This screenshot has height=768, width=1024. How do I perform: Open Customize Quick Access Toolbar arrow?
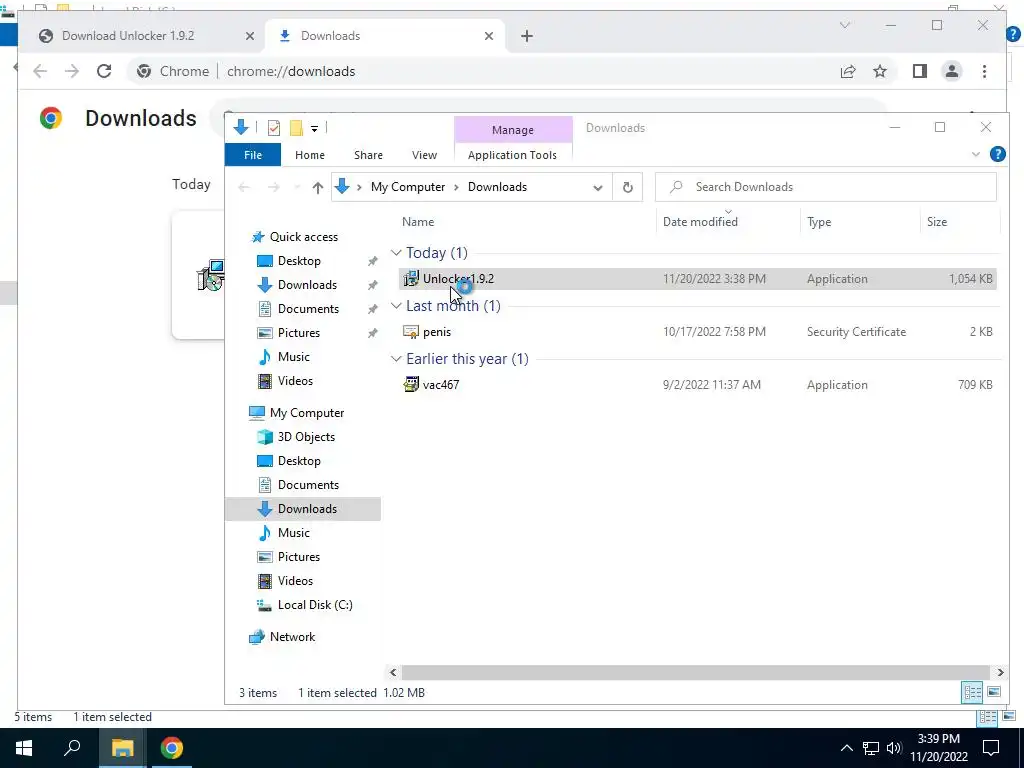pyautogui.click(x=314, y=129)
